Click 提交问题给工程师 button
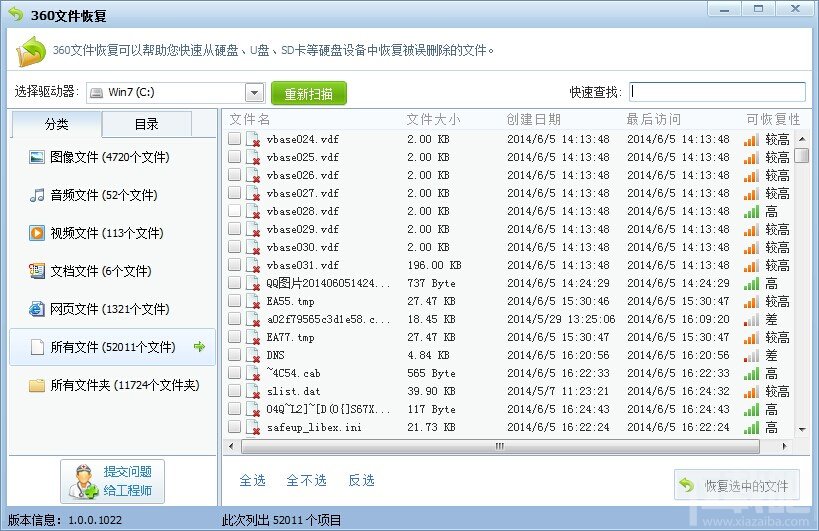Image resolution: width=819 pixels, height=531 pixels. pos(112,481)
